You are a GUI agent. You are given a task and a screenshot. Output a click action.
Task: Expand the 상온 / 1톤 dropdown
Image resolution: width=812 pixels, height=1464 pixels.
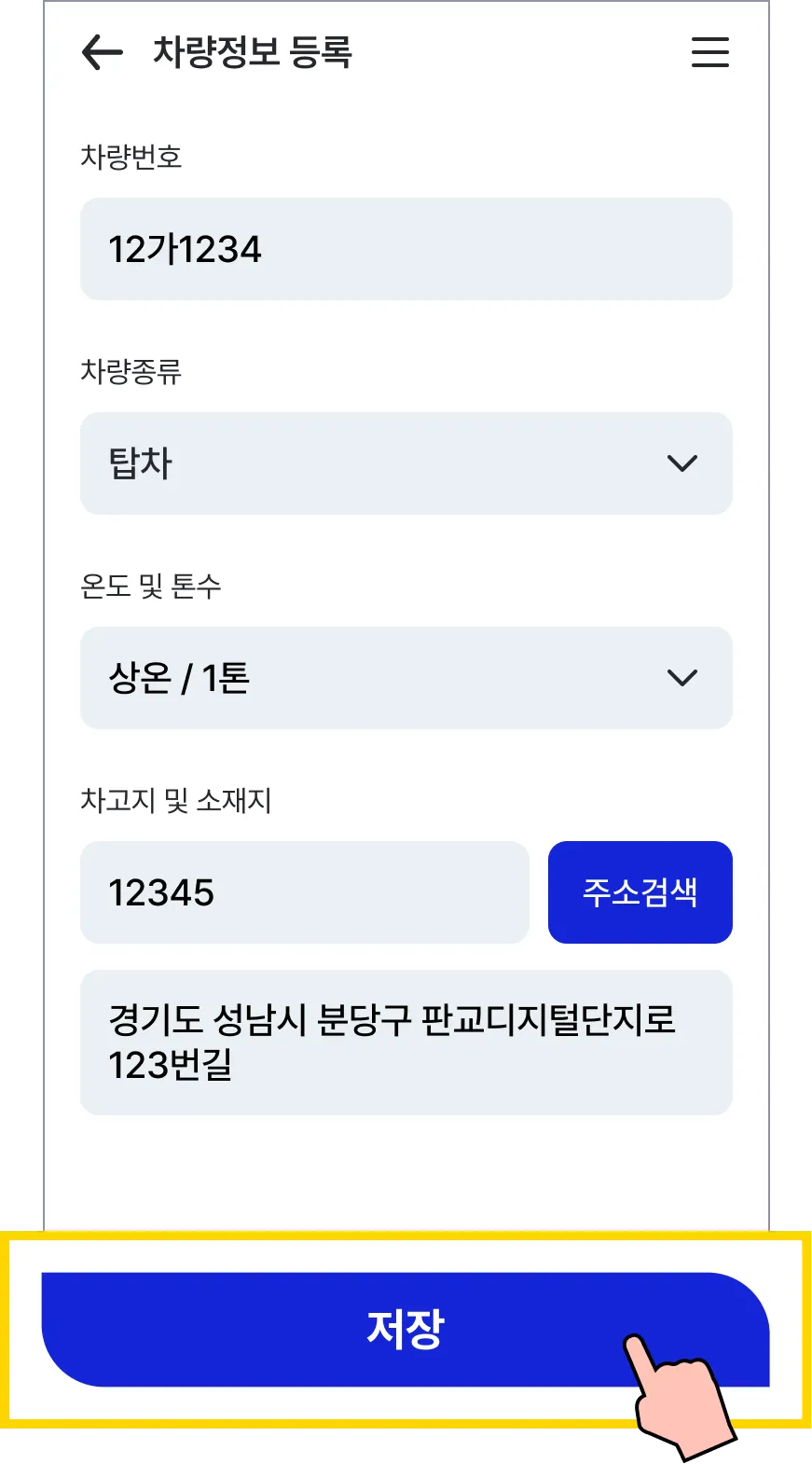tap(406, 678)
